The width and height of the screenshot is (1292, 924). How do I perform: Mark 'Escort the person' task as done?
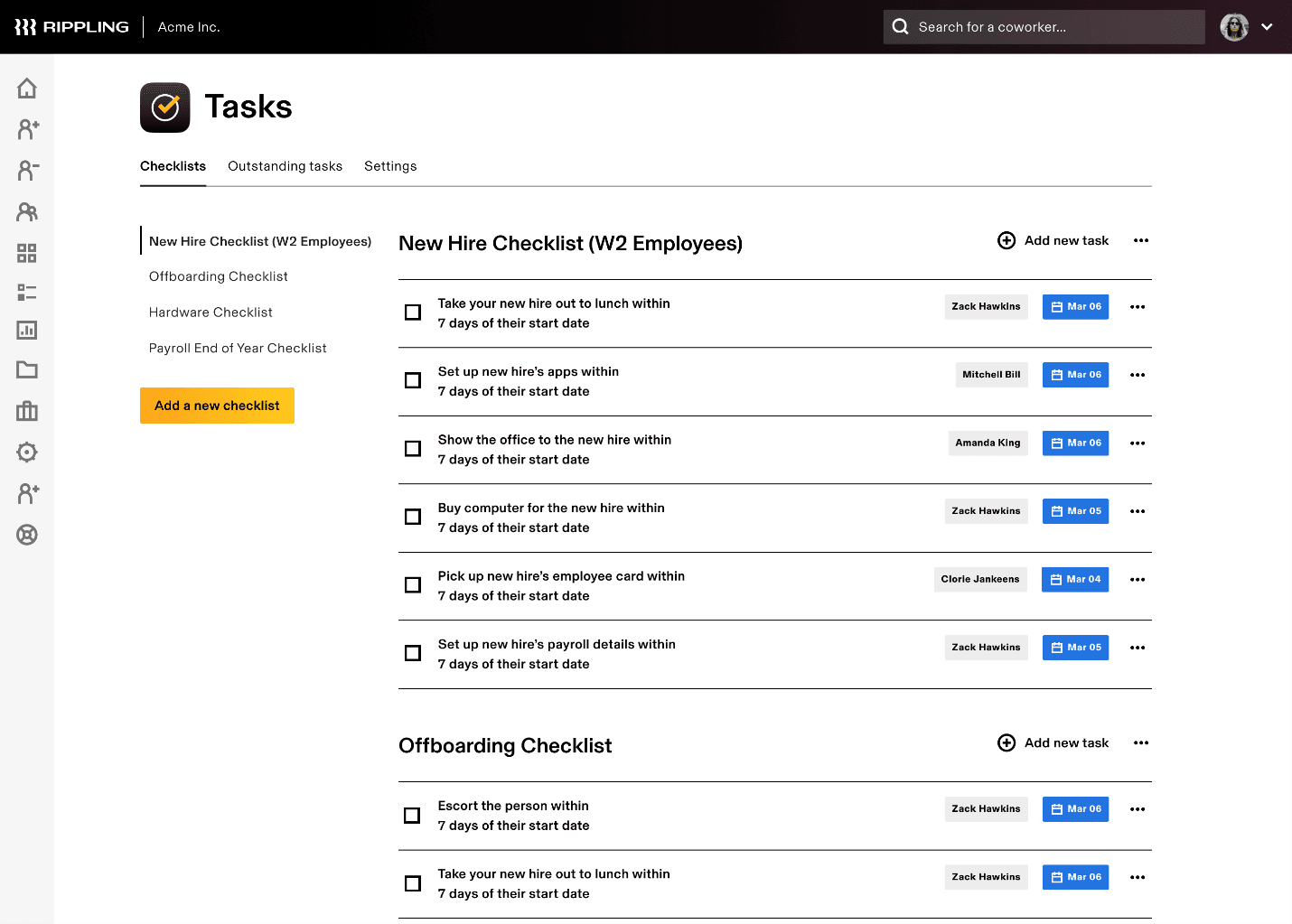tap(412, 816)
